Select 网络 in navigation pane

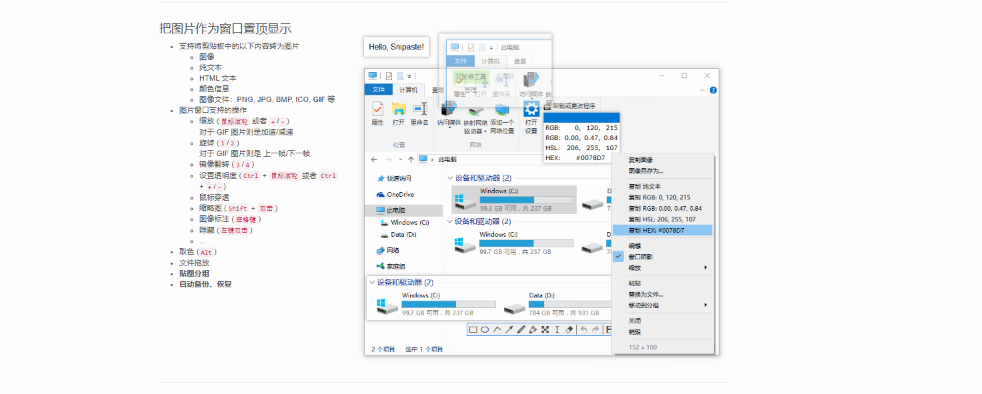pyautogui.click(x=388, y=250)
